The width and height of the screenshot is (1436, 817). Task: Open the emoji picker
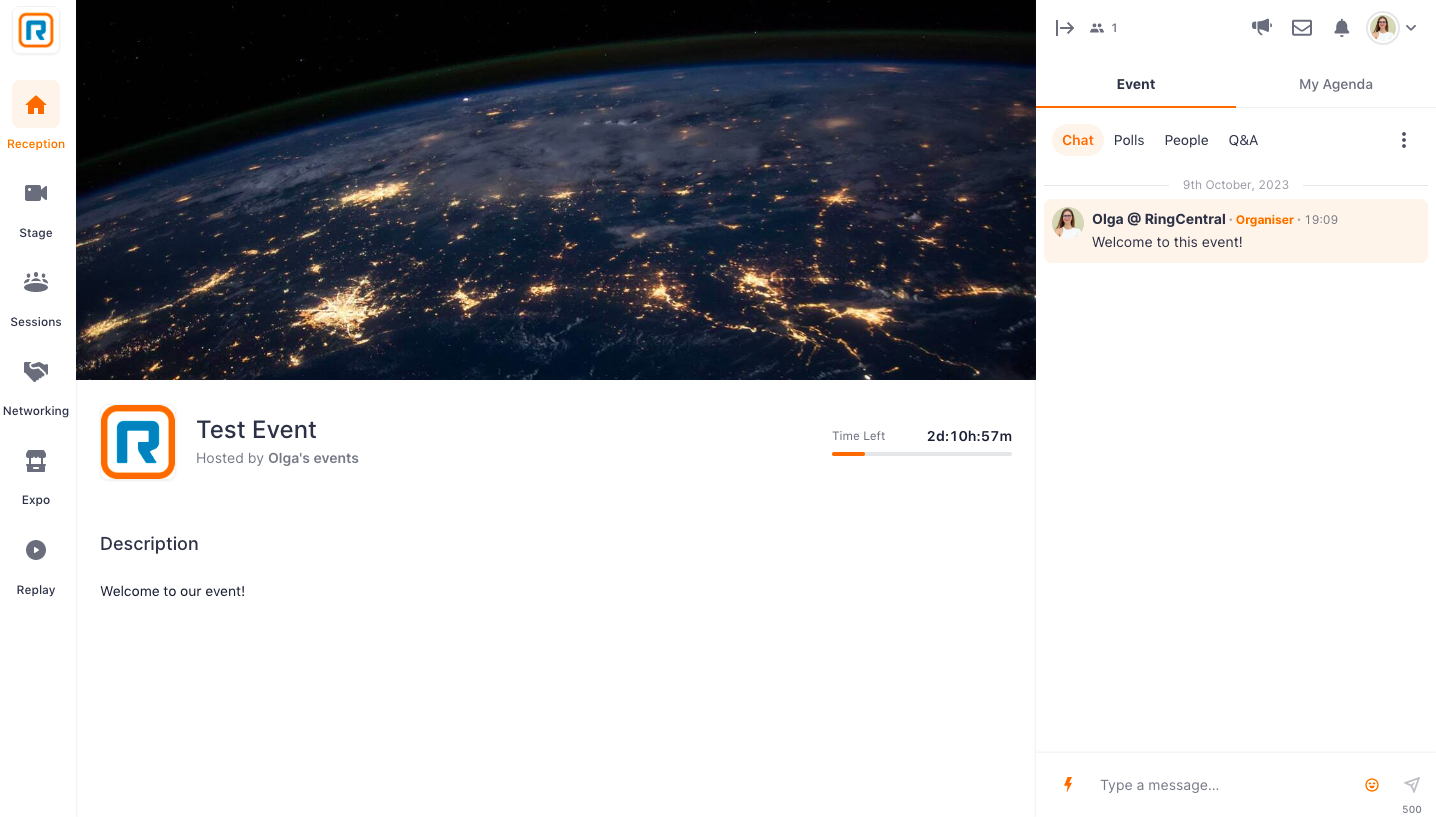[x=1372, y=785]
